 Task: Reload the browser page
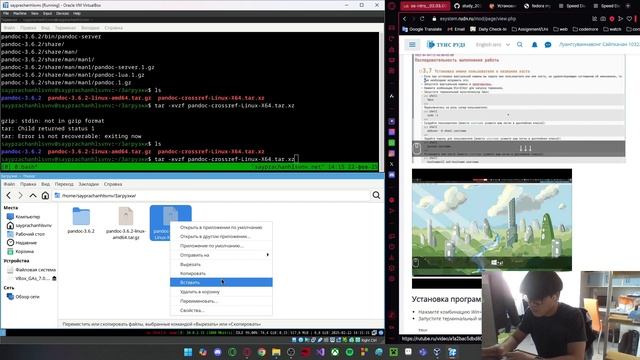tap(422, 19)
